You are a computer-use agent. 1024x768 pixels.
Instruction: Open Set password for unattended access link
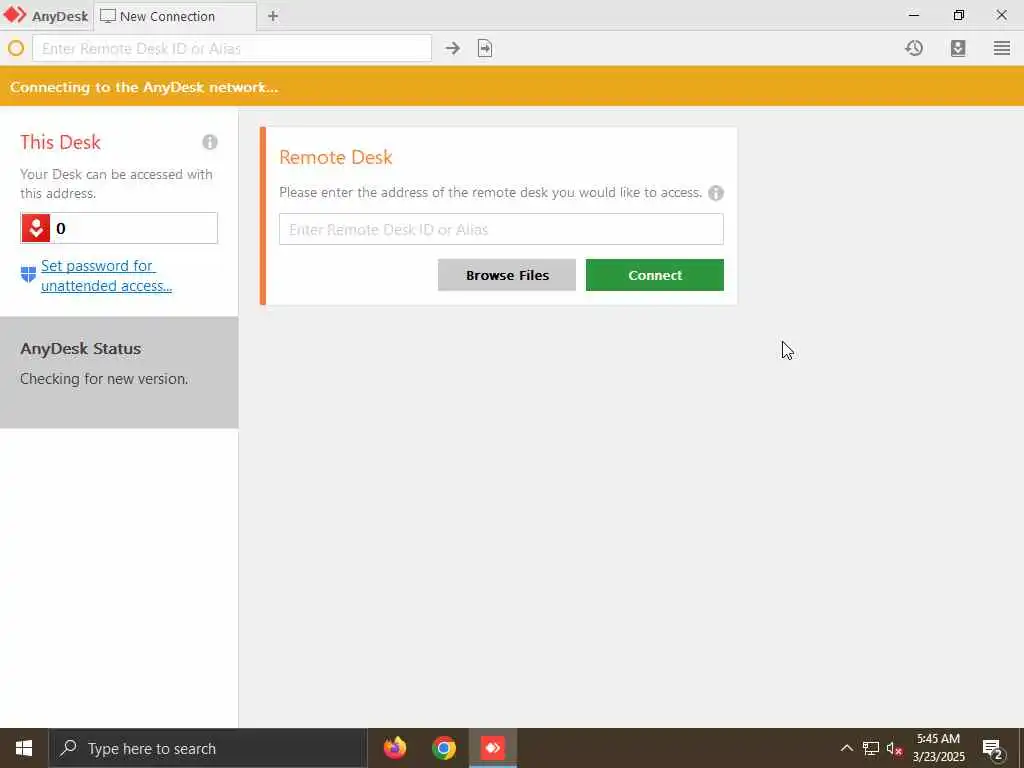106,276
